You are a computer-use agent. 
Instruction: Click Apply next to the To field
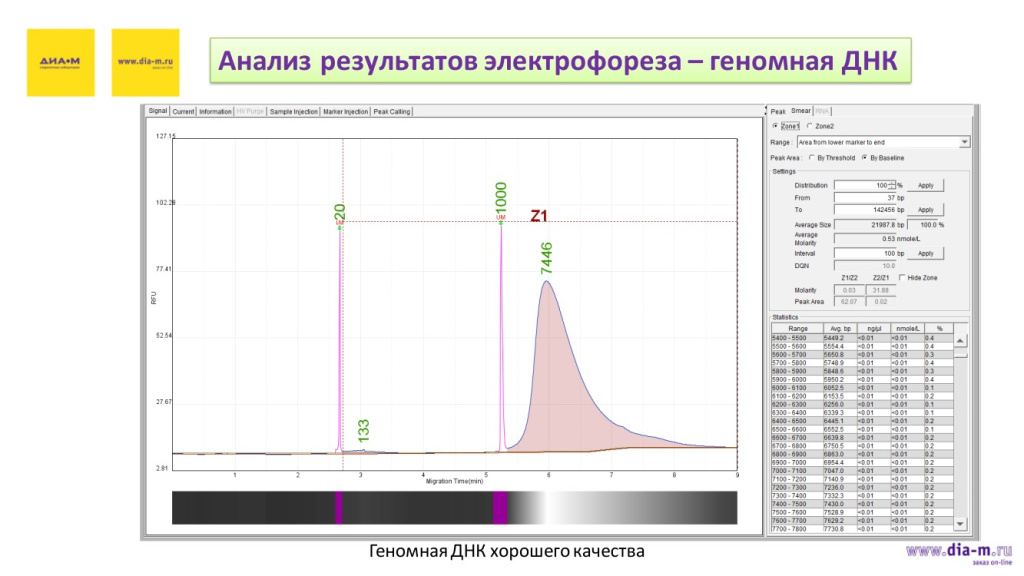(925, 210)
